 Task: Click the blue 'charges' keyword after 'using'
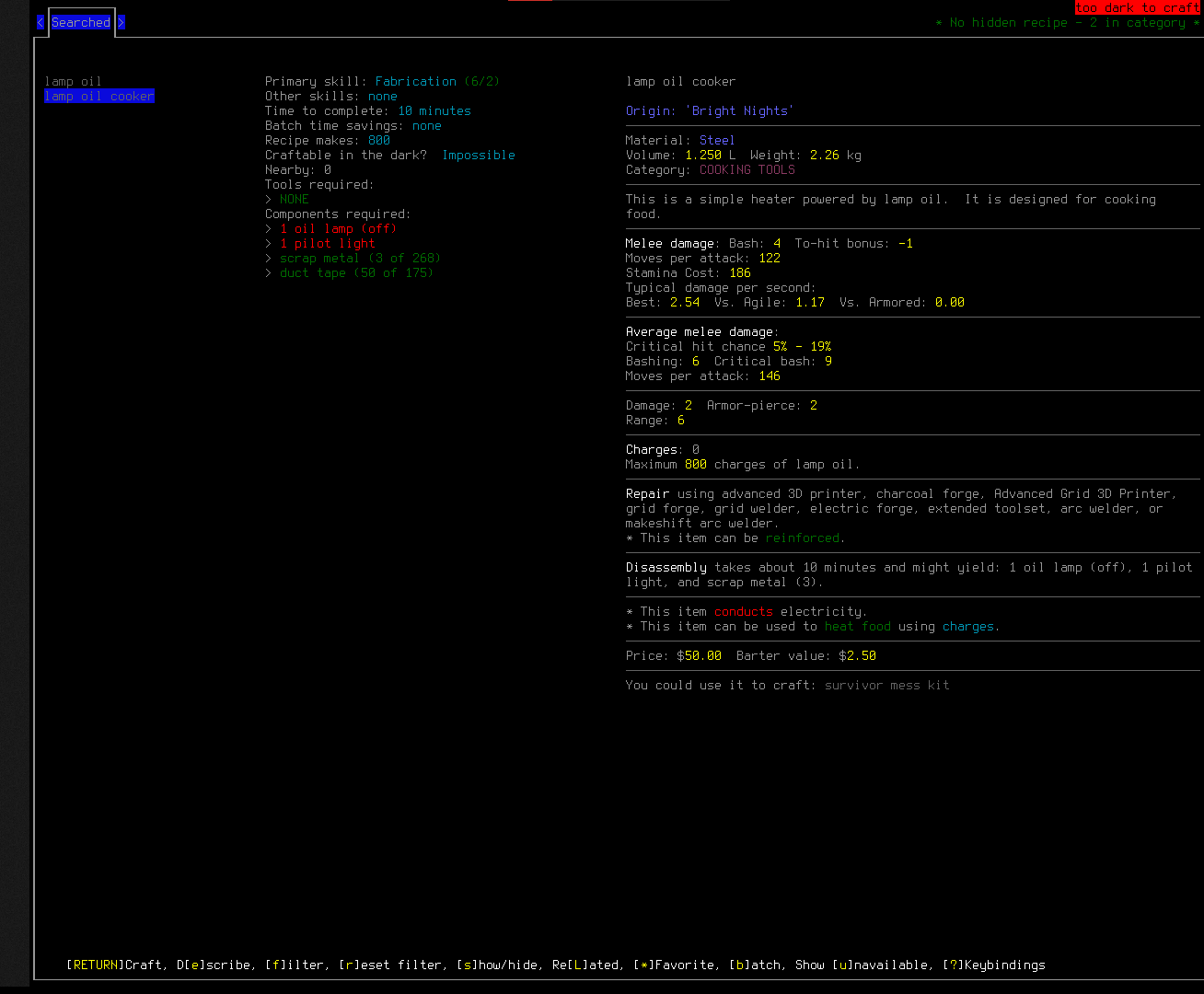[x=968, y=626]
